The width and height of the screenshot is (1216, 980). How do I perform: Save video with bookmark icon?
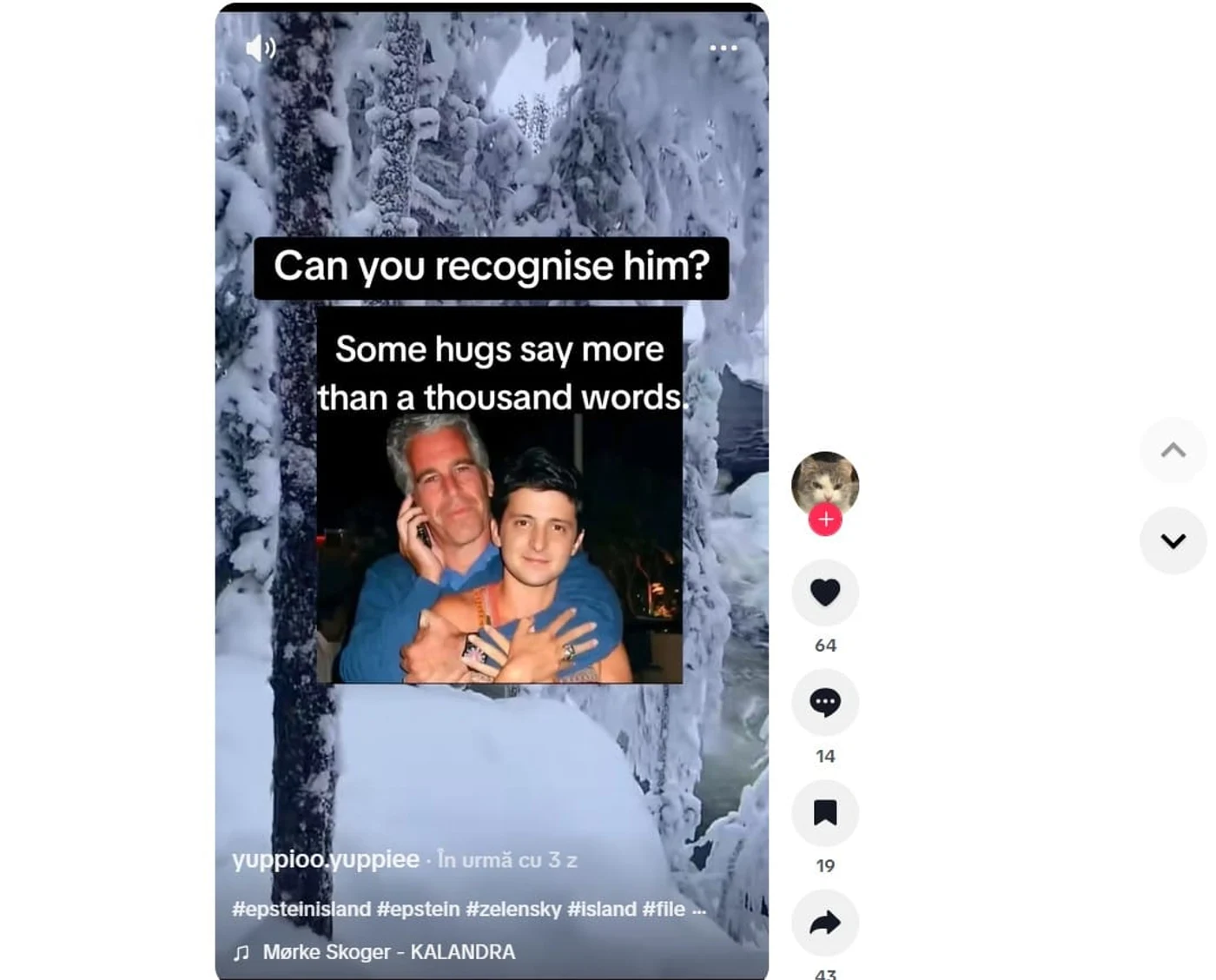point(825,812)
